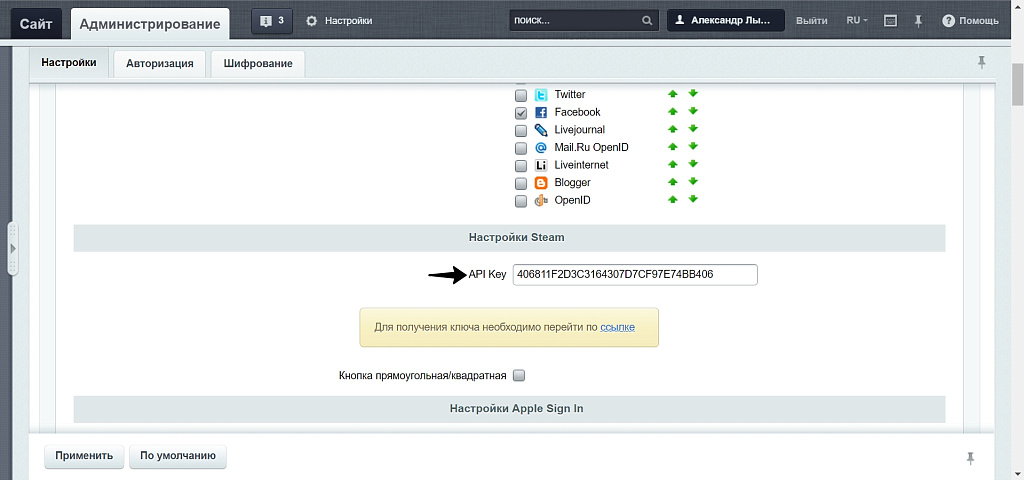
Task: Enable the Twitter checkbox
Action: click(521, 95)
